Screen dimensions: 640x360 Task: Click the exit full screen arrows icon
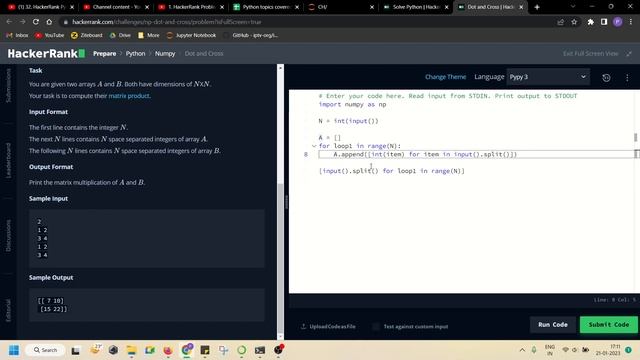[629, 53]
